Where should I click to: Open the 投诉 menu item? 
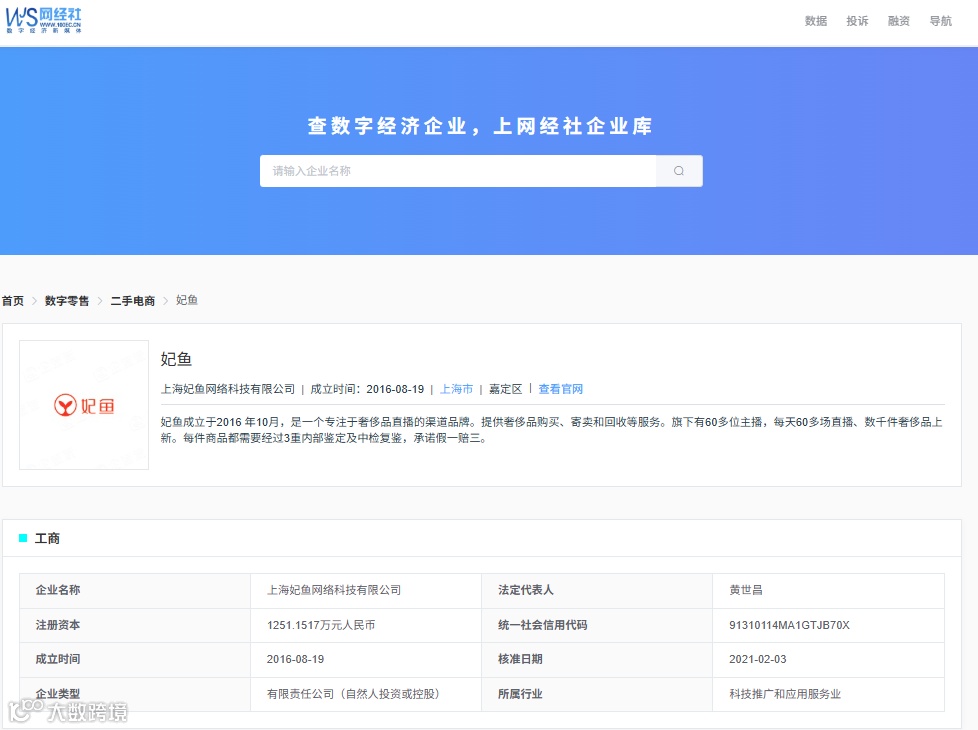point(857,21)
